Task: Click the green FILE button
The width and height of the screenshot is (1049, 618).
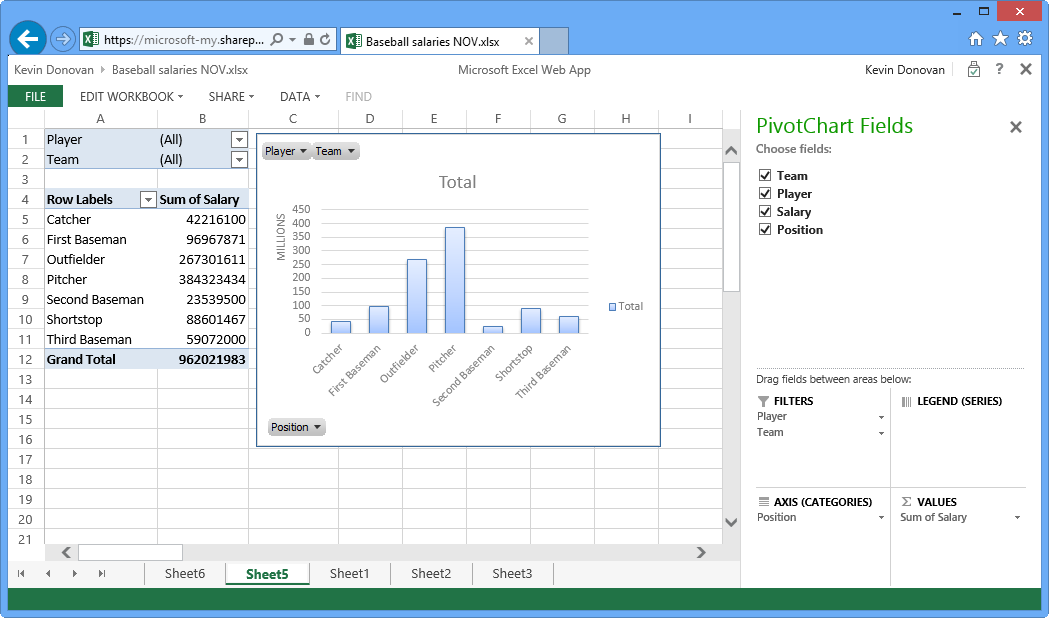Action: 35,97
